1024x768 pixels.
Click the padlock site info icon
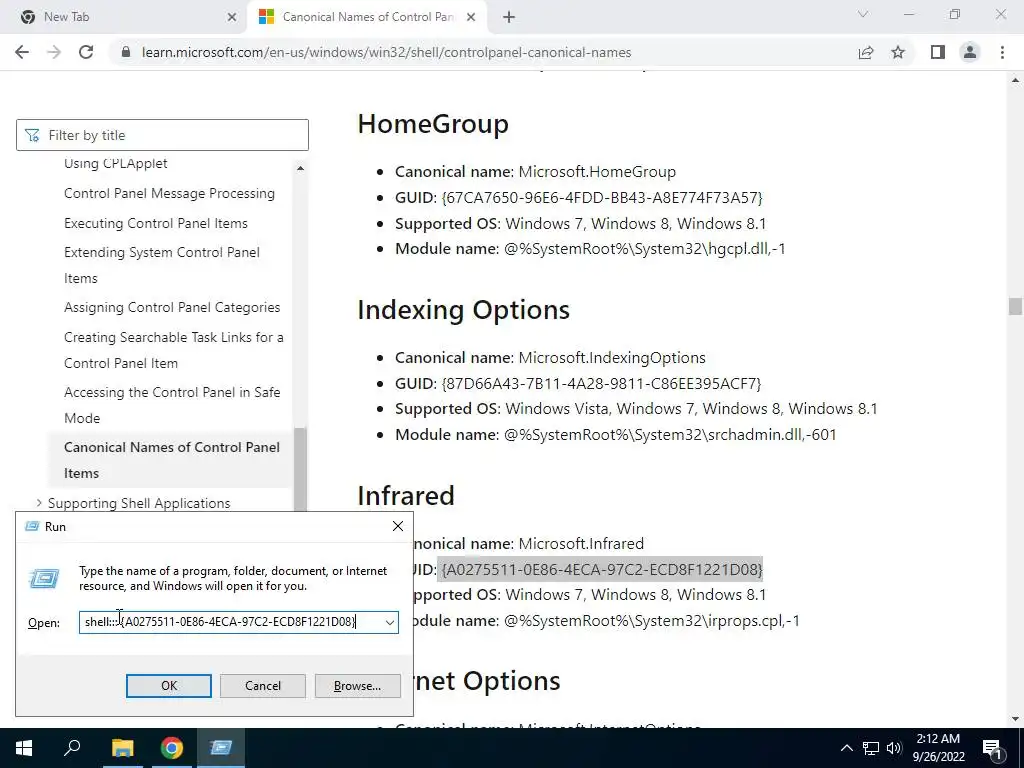coord(127,52)
